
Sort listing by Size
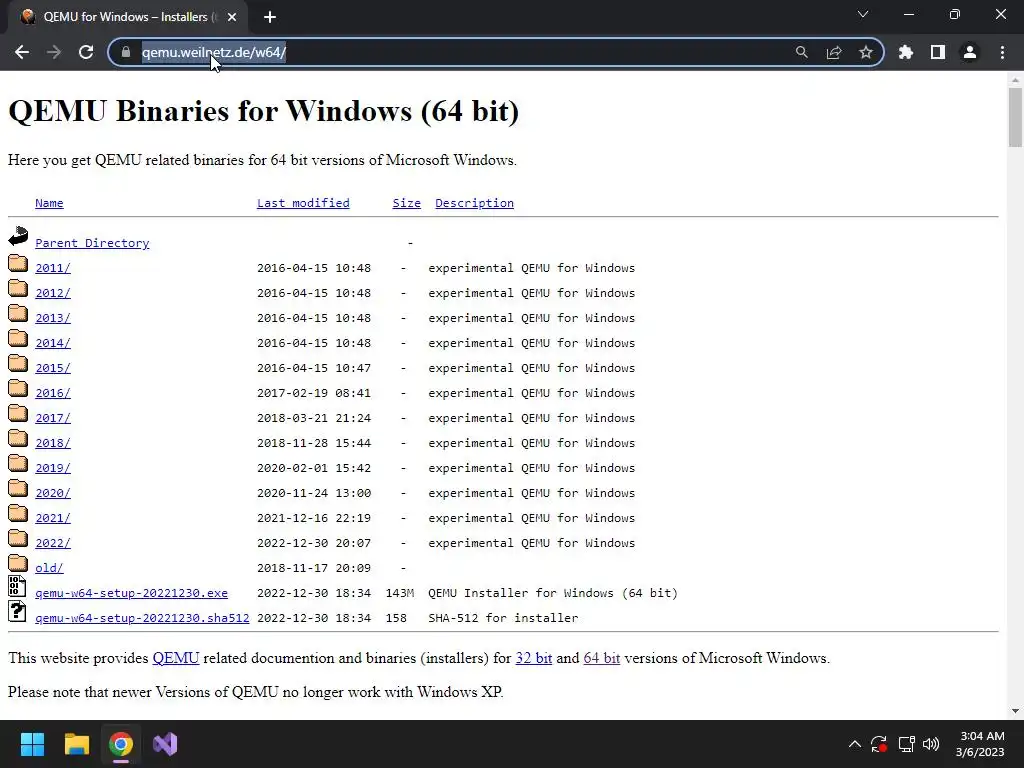pyautogui.click(x=406, y=203)
